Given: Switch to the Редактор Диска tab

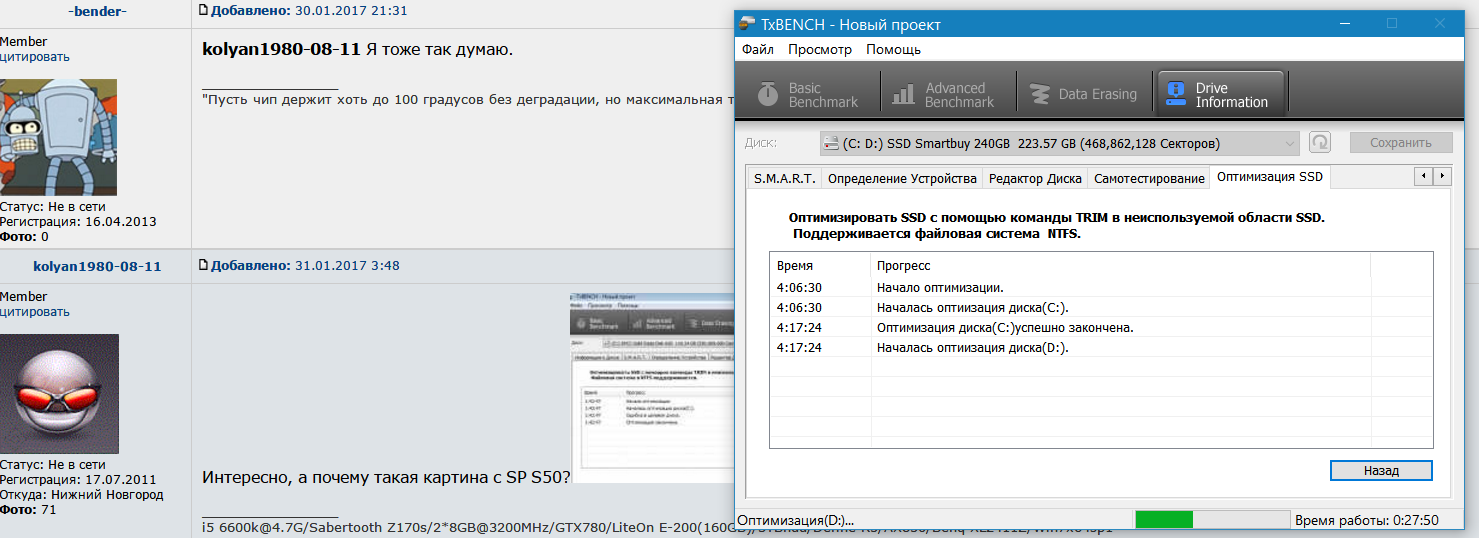Looking at the screenshot, I should 1035,179.
